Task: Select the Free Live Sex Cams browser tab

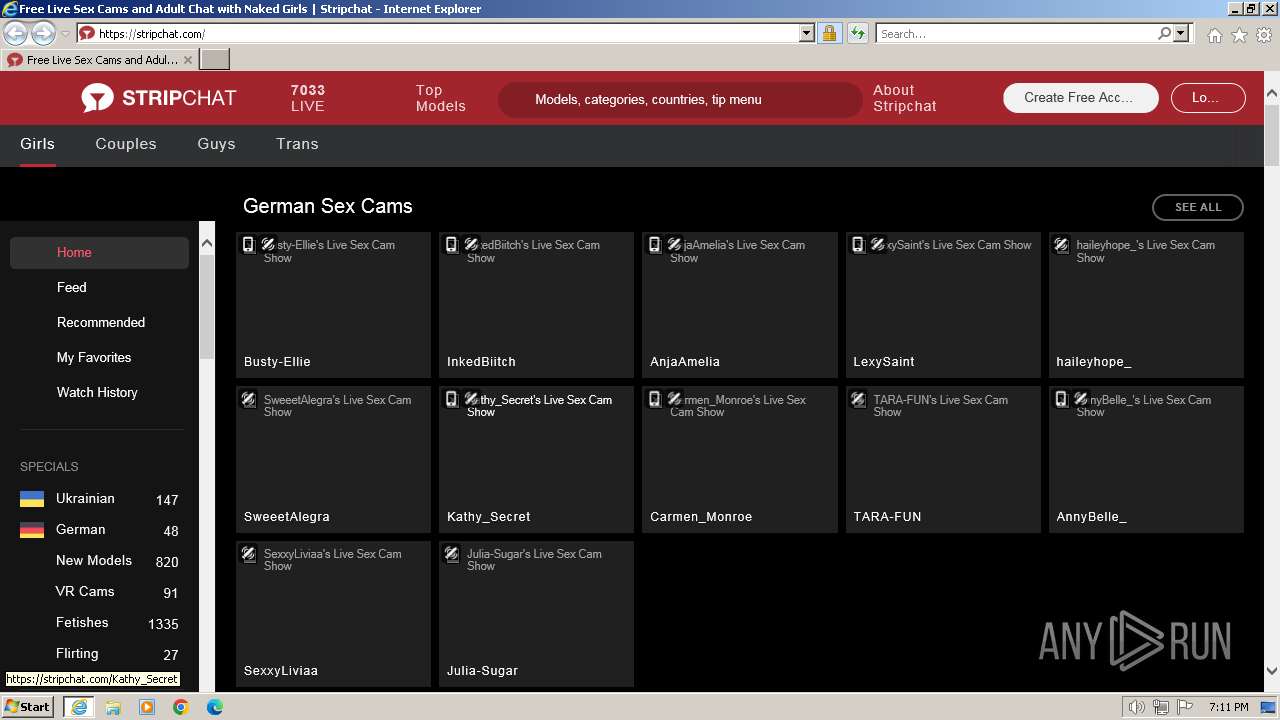Action: point(99,60)
